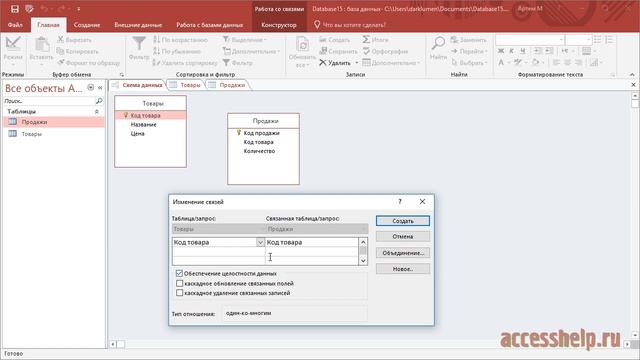This screenshot has height=360, width=640.
Task: Toggle italic (К) formatting
Action: (x=511, y=51)
